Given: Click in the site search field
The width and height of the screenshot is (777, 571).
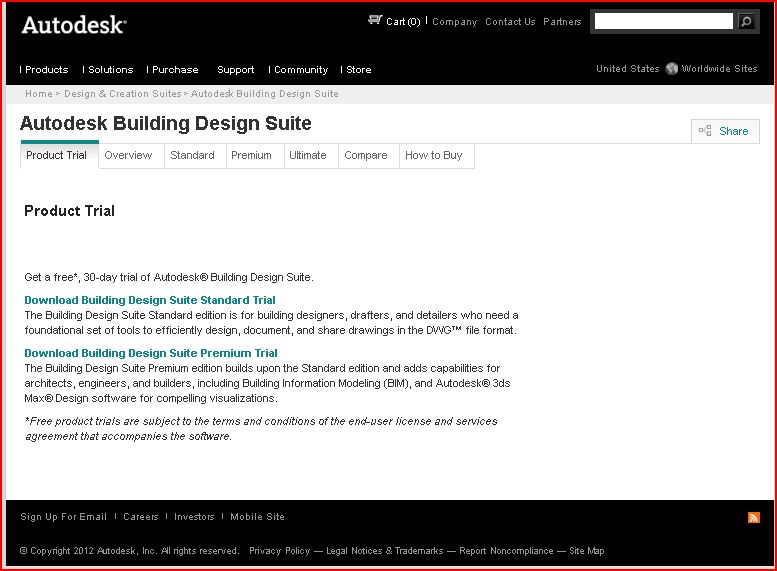Looking at the screenshot, I should point(663,21).
